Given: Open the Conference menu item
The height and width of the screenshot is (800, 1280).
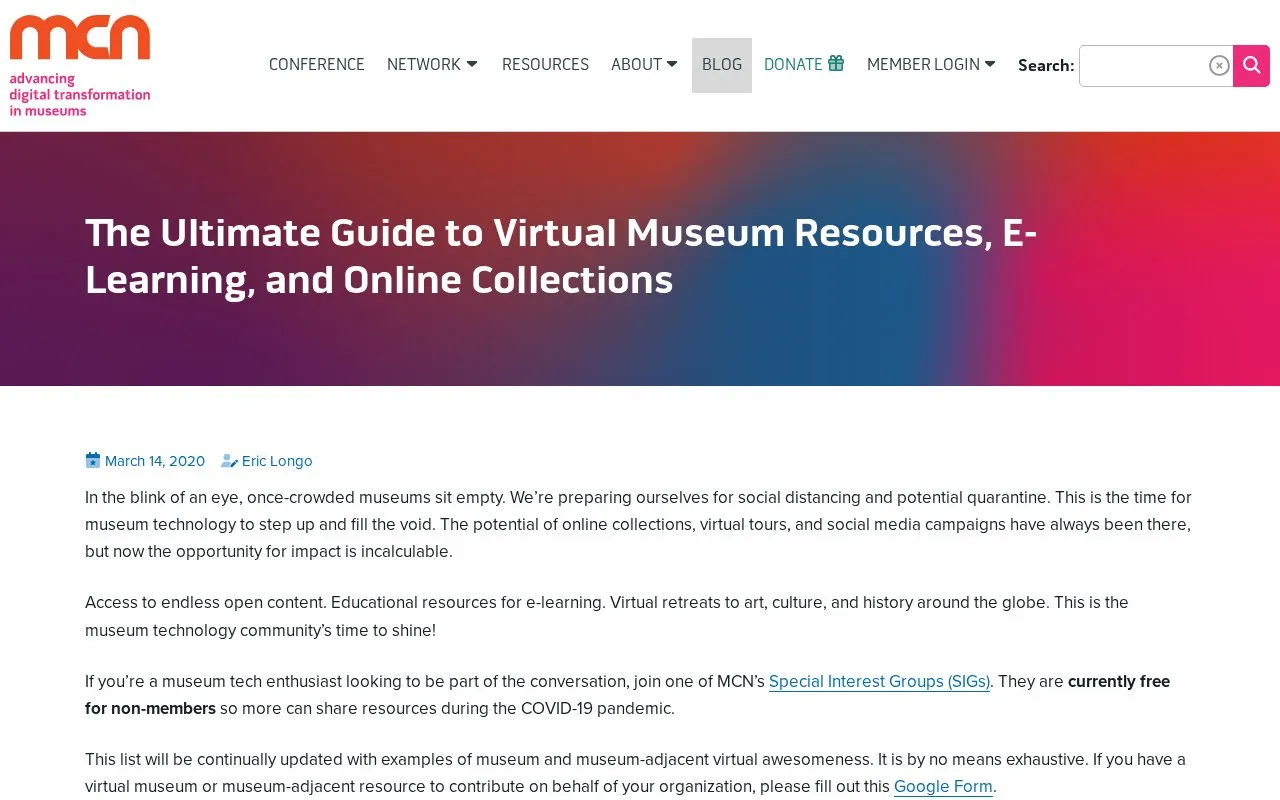Looking at the screenshot, I should click(317, 65).
